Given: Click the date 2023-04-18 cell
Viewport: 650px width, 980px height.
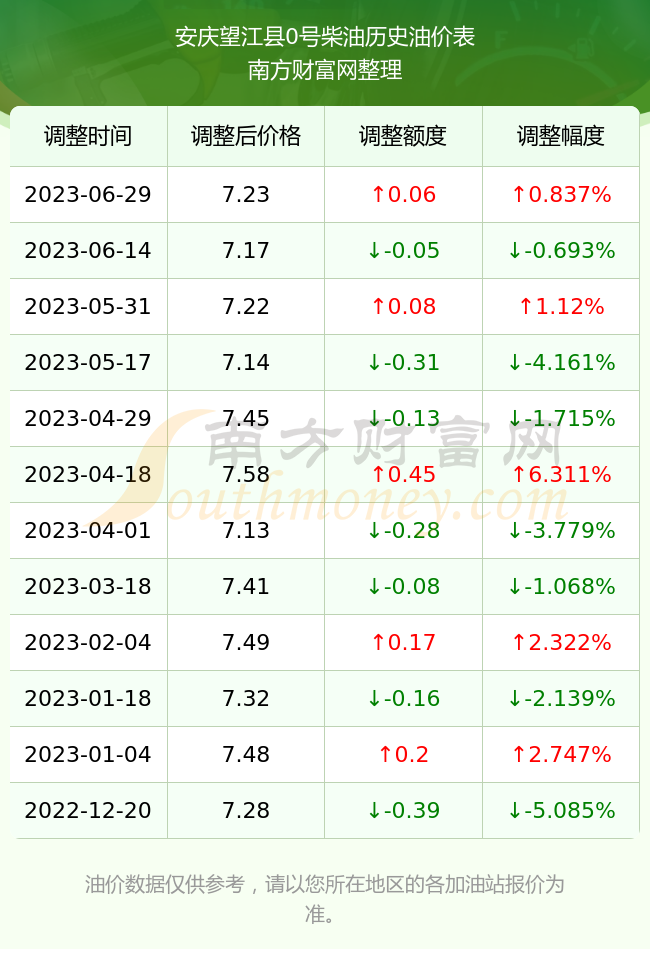Looking at the screenshot, I should click(88, 474).
